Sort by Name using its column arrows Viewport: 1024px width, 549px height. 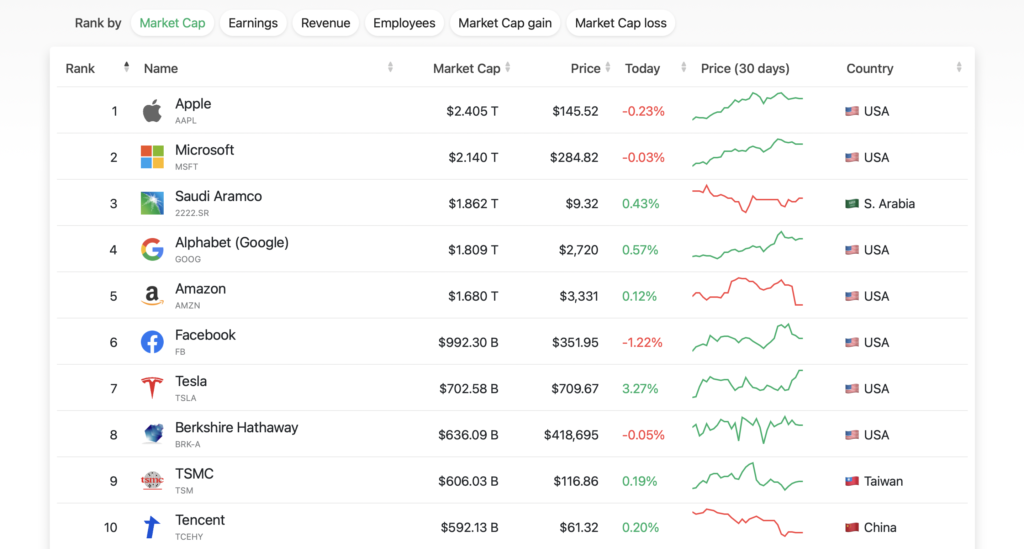tap(390, 67)
